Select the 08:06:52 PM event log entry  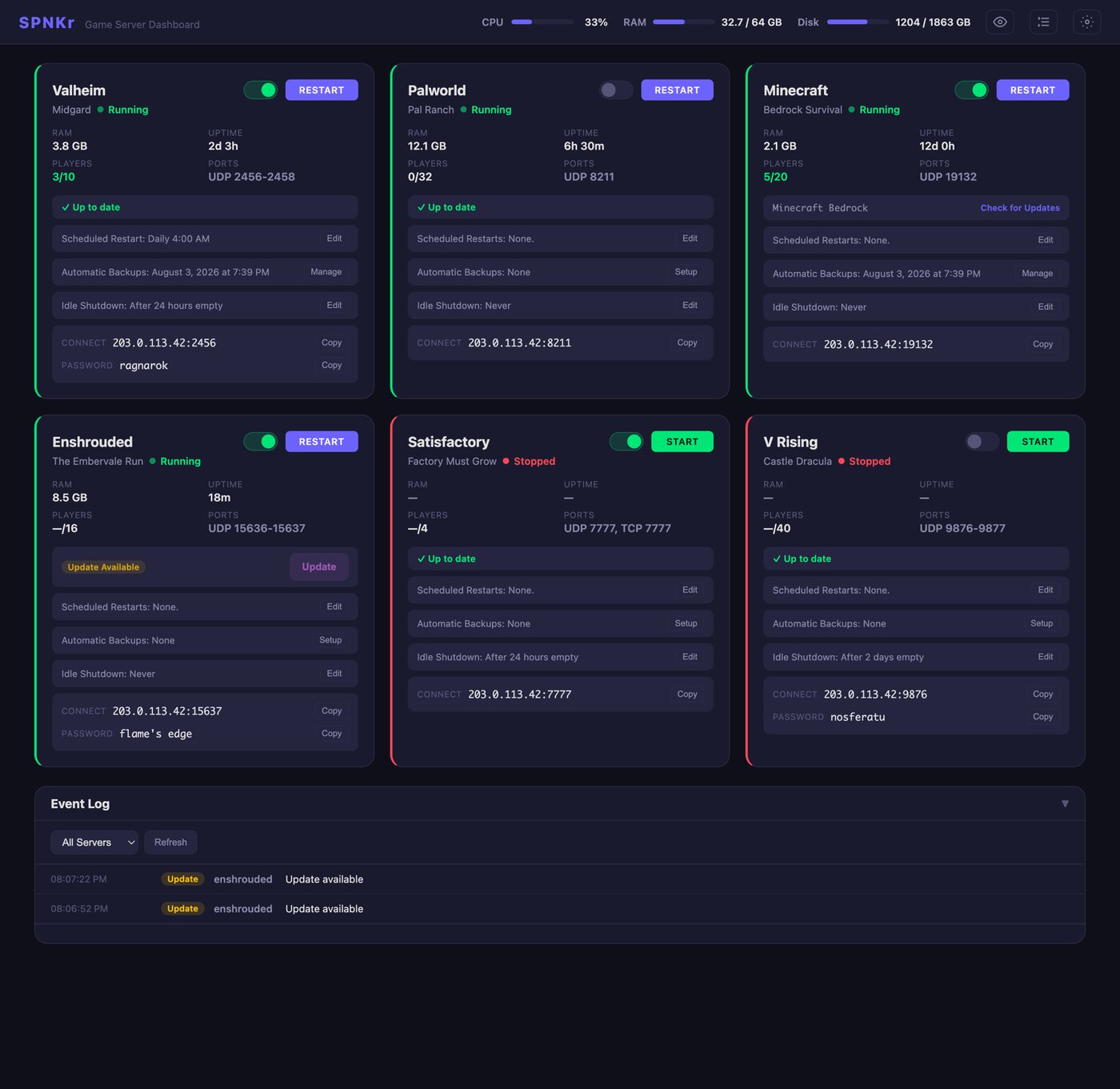pyautogui.click(x=560, y=909)
